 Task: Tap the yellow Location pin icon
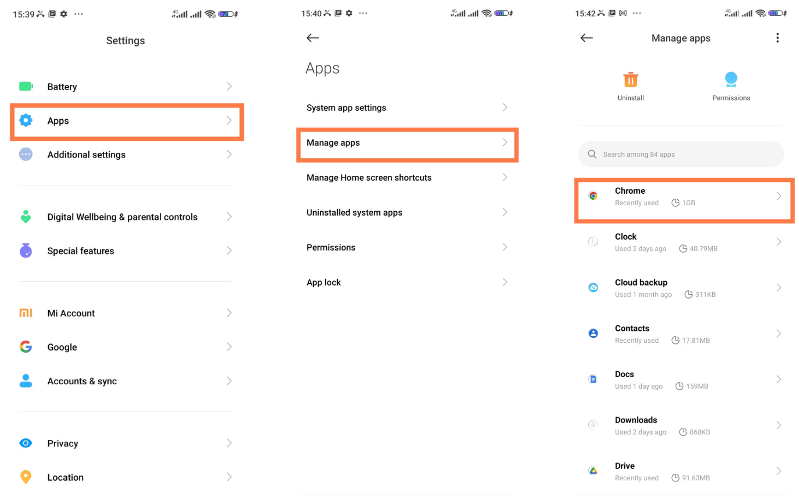(x=25, y=477)
